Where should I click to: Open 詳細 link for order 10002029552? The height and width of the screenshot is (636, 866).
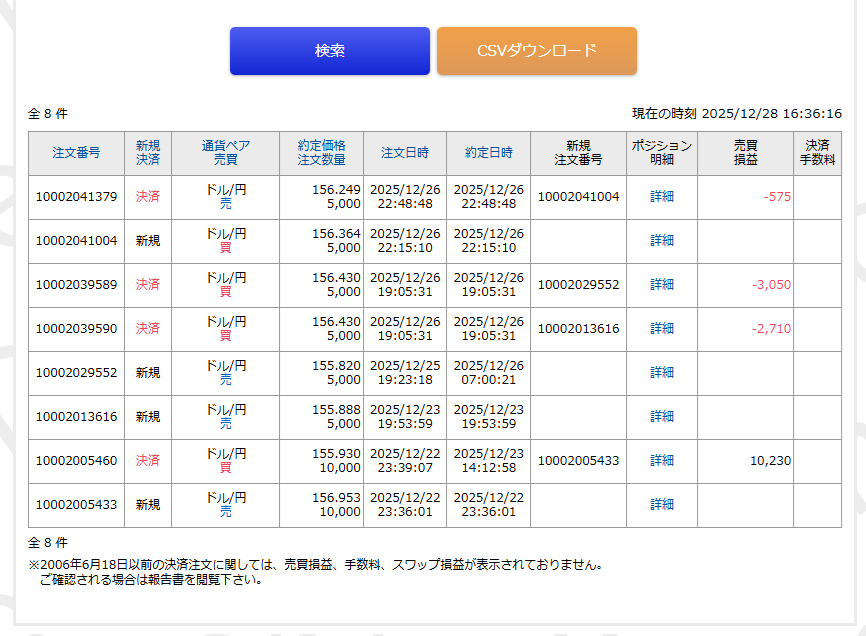[x=662, y=373]
